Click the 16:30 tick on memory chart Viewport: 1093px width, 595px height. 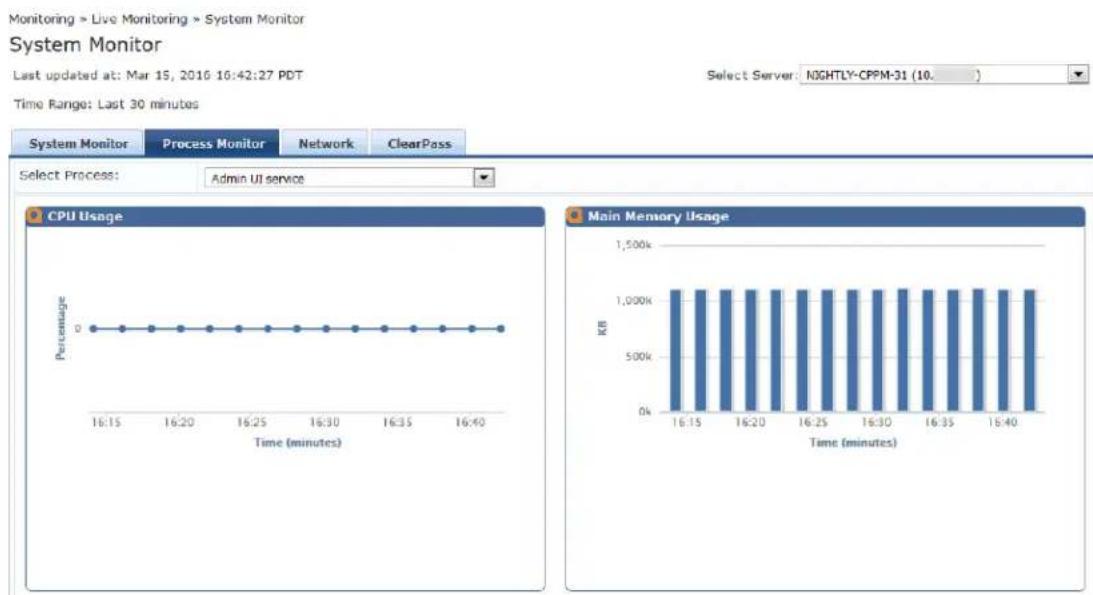pyautogui.click(x=876, y=422)
